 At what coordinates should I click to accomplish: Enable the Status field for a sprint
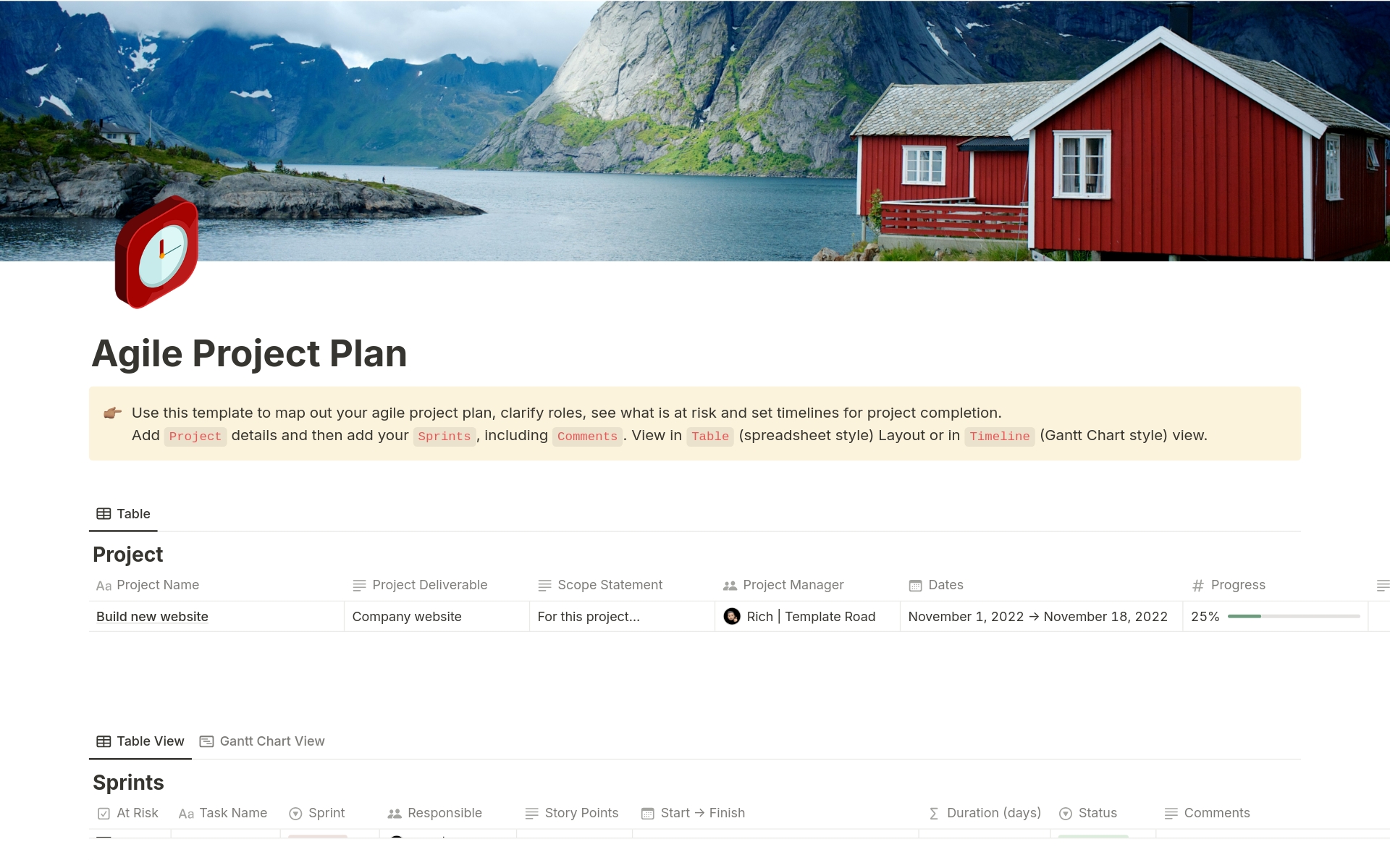[x=1097, y=813]
